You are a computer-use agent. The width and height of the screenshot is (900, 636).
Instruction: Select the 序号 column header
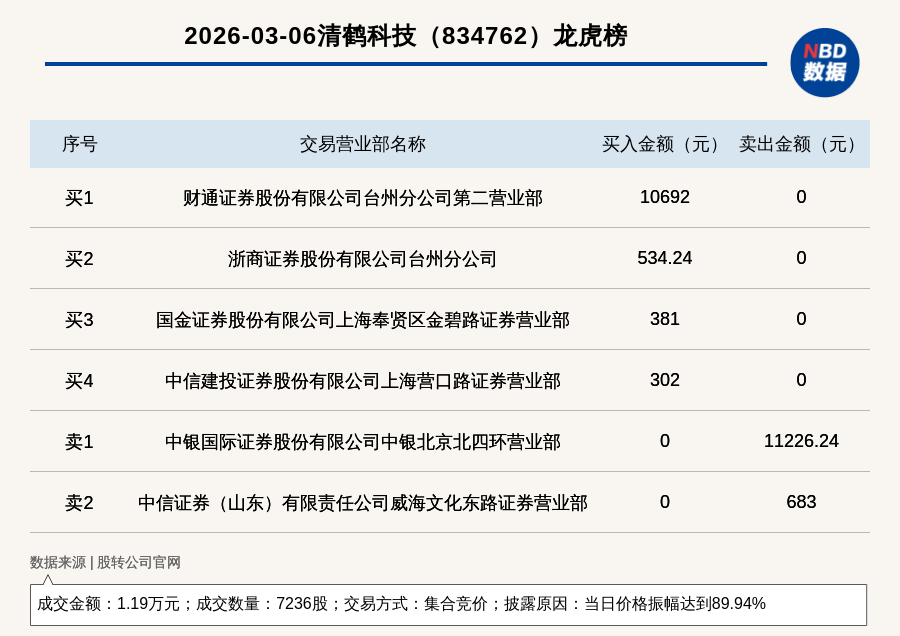click(79, 144)
